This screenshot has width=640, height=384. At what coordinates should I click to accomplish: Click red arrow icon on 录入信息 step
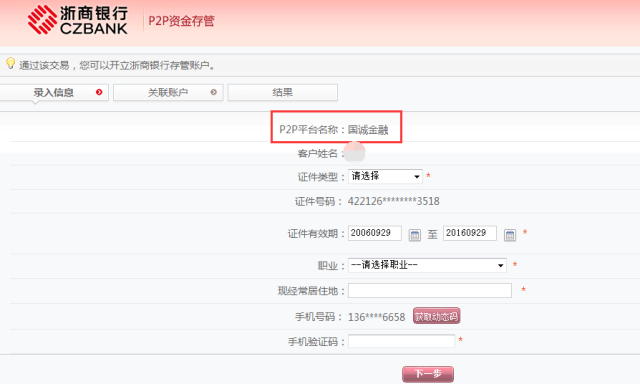[99, 92]
